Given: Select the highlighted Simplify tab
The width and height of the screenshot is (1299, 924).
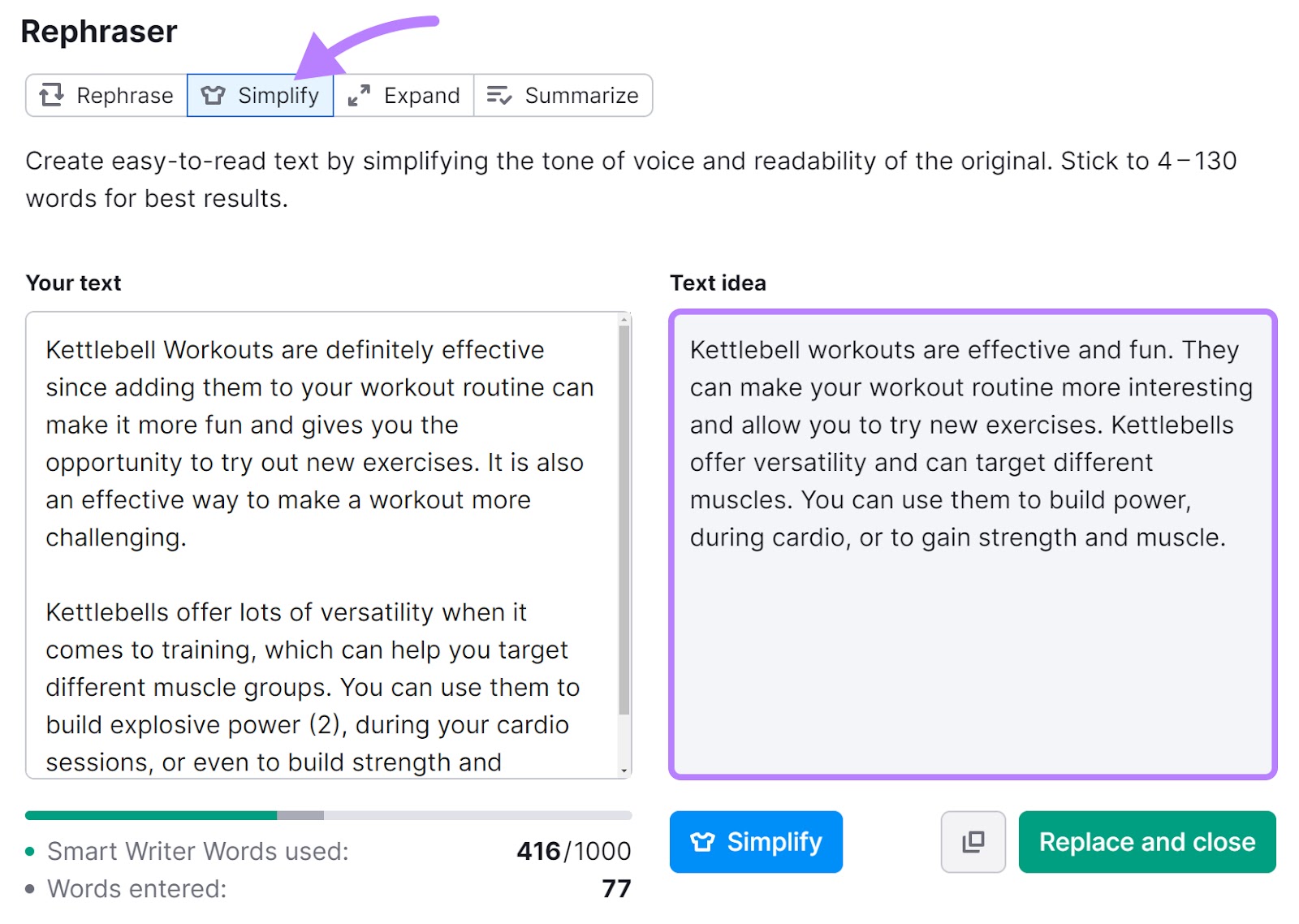Looking at the screenshot, I should [260, 95].
